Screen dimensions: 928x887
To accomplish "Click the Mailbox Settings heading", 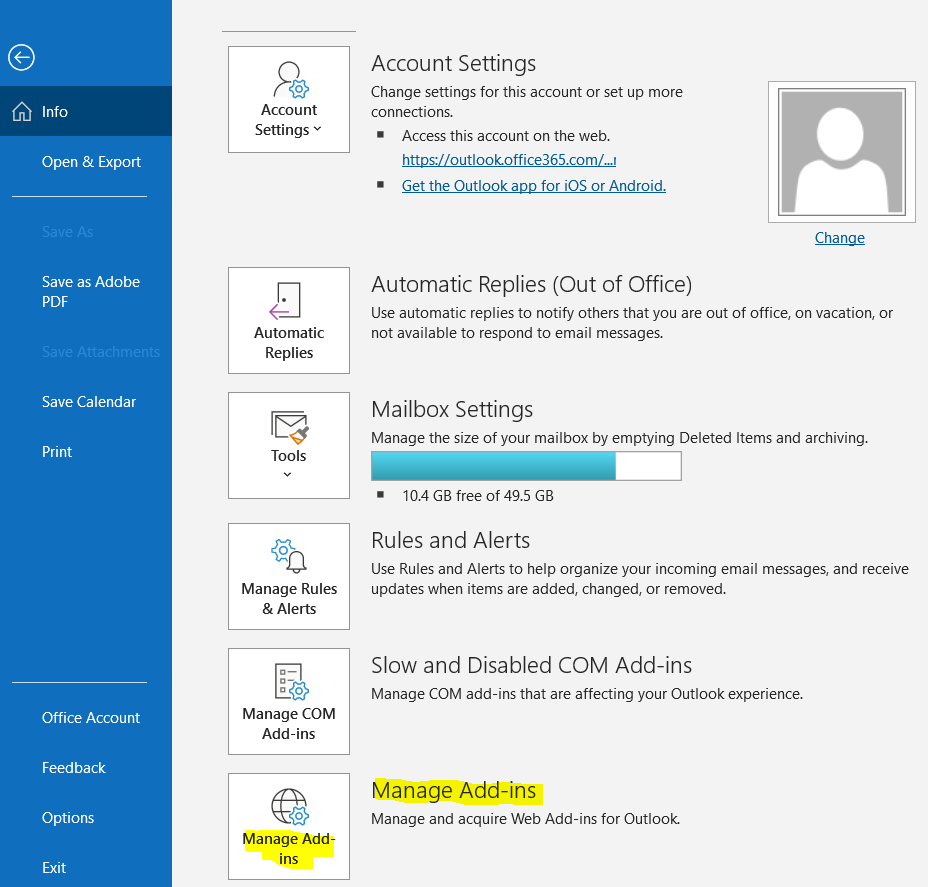I will (x=452, y=409).
